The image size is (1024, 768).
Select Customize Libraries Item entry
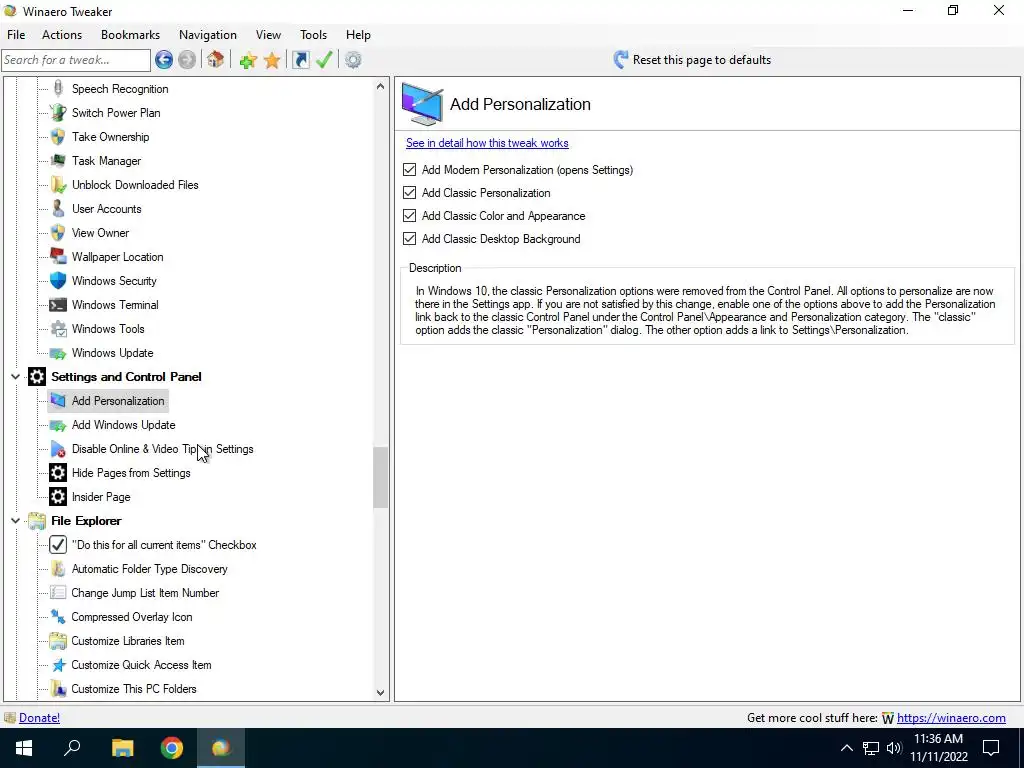pos(128,641)
